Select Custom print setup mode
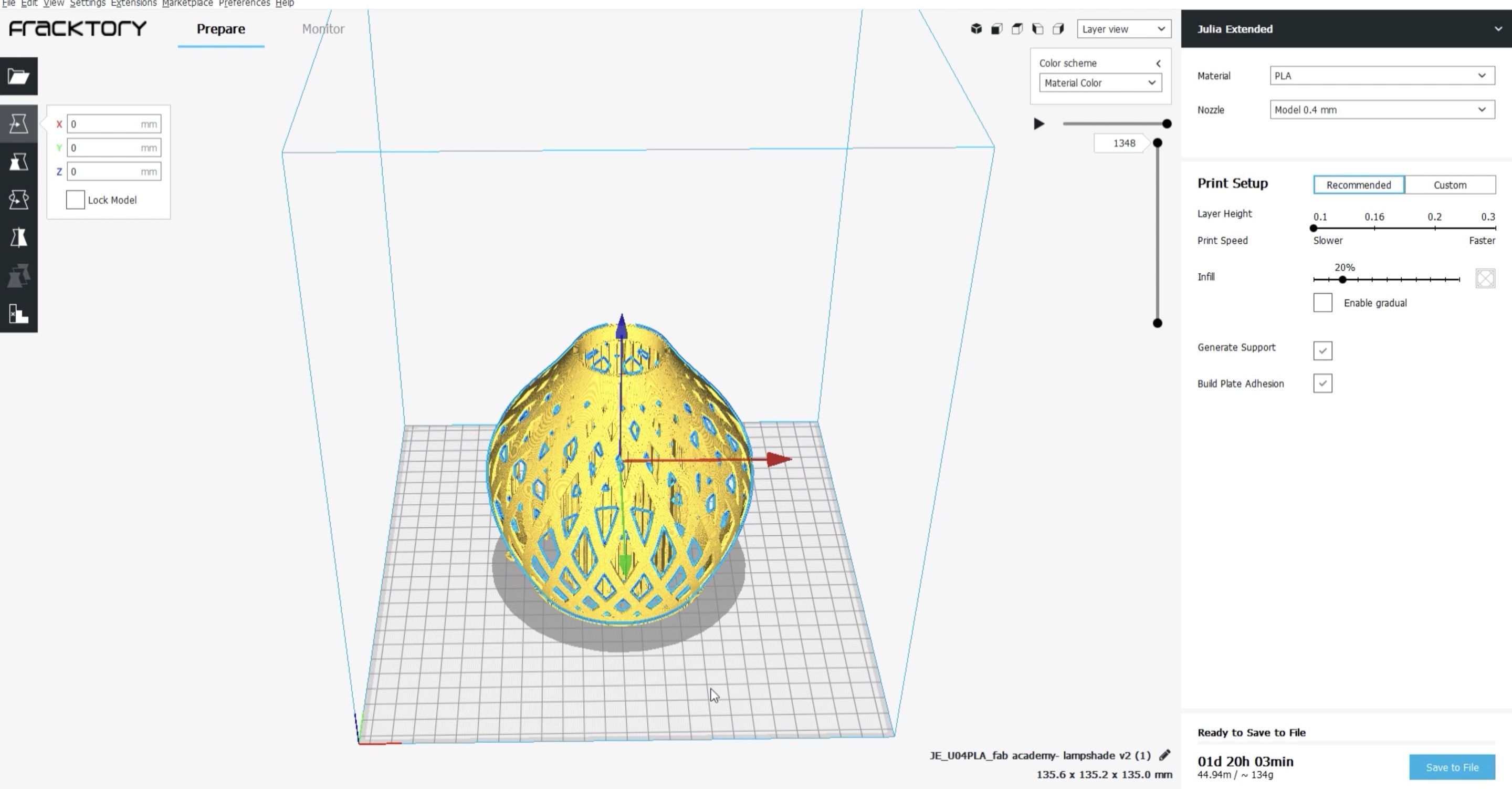Image resolution: width=1512 pixels, height=789 pixels. tap(1450, 184)
